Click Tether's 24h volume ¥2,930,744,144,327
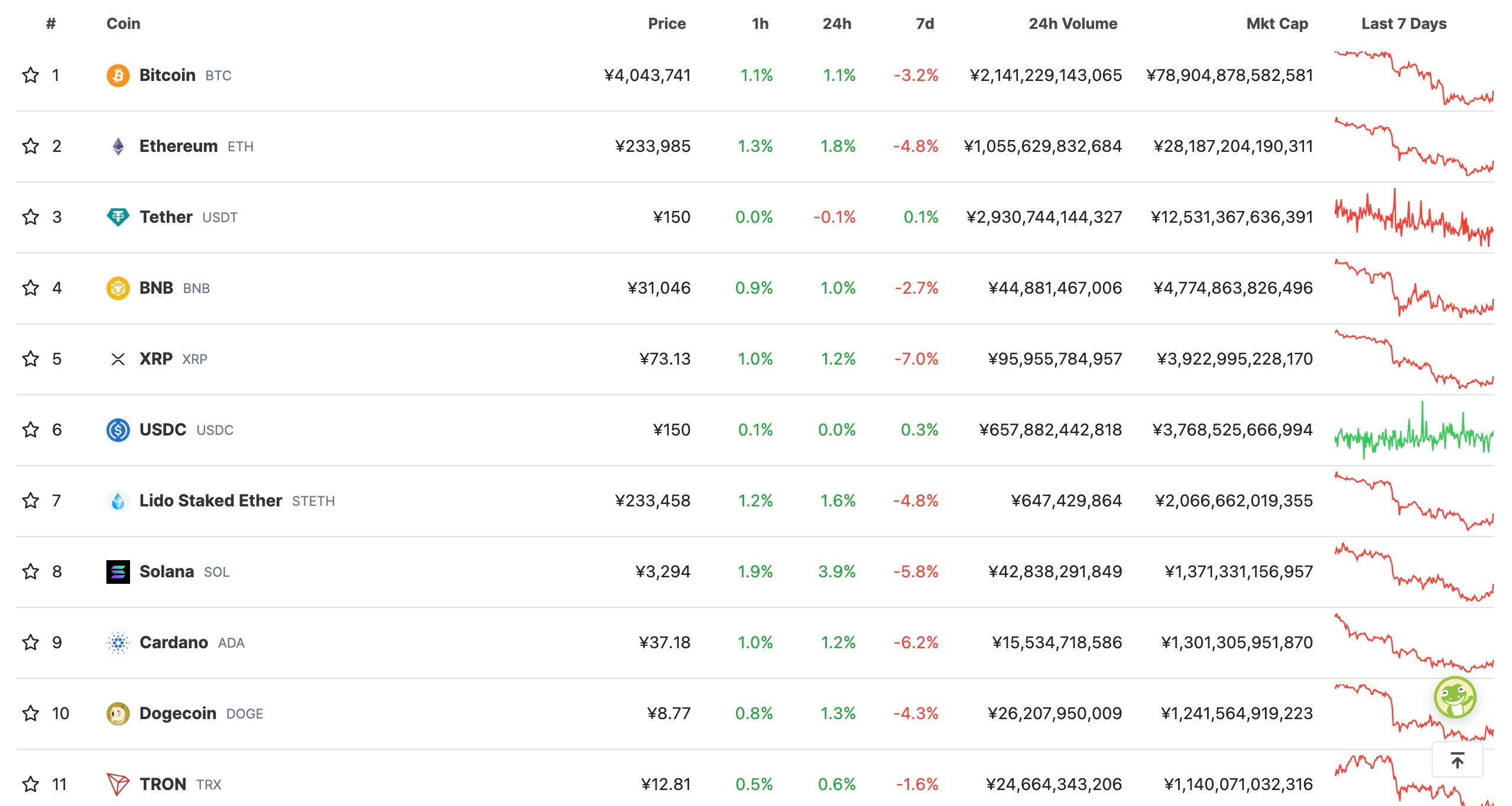The width and height of the screenshot is (1512, 806). [x=1044, y=217]
